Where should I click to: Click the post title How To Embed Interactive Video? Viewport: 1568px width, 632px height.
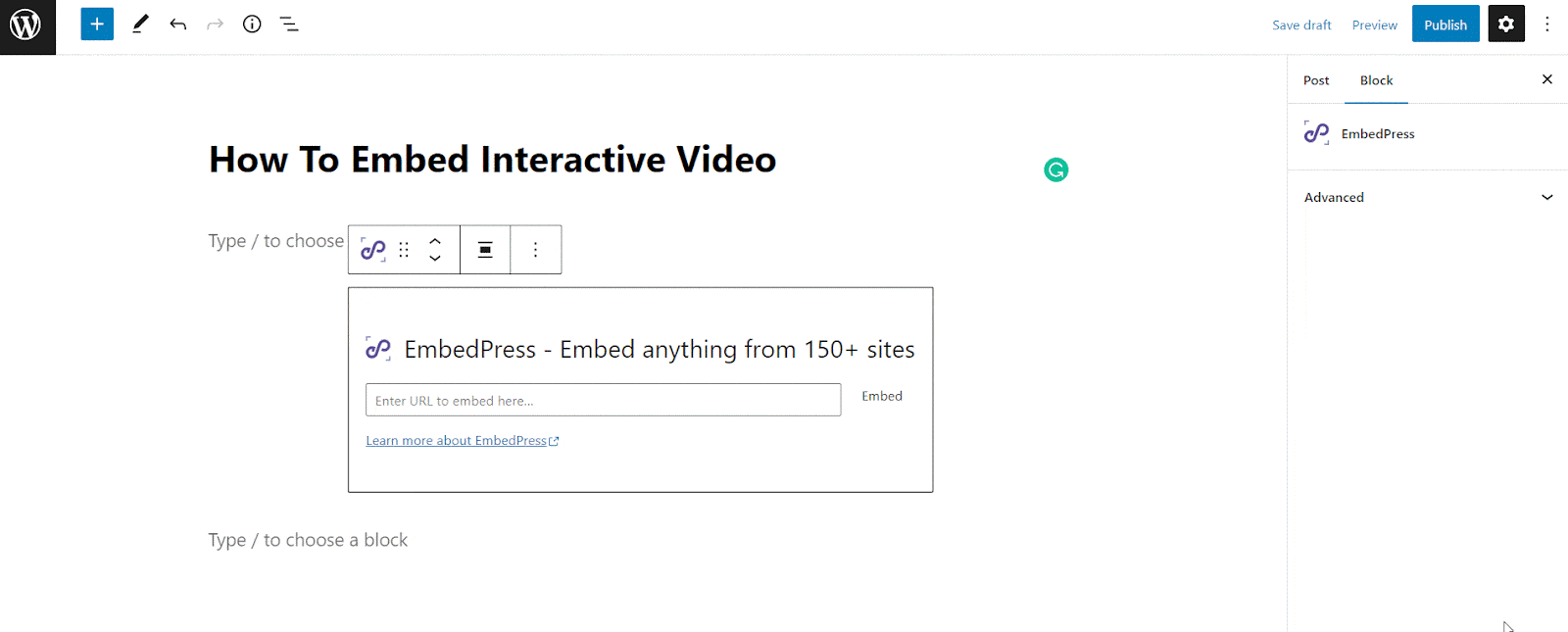493,160
